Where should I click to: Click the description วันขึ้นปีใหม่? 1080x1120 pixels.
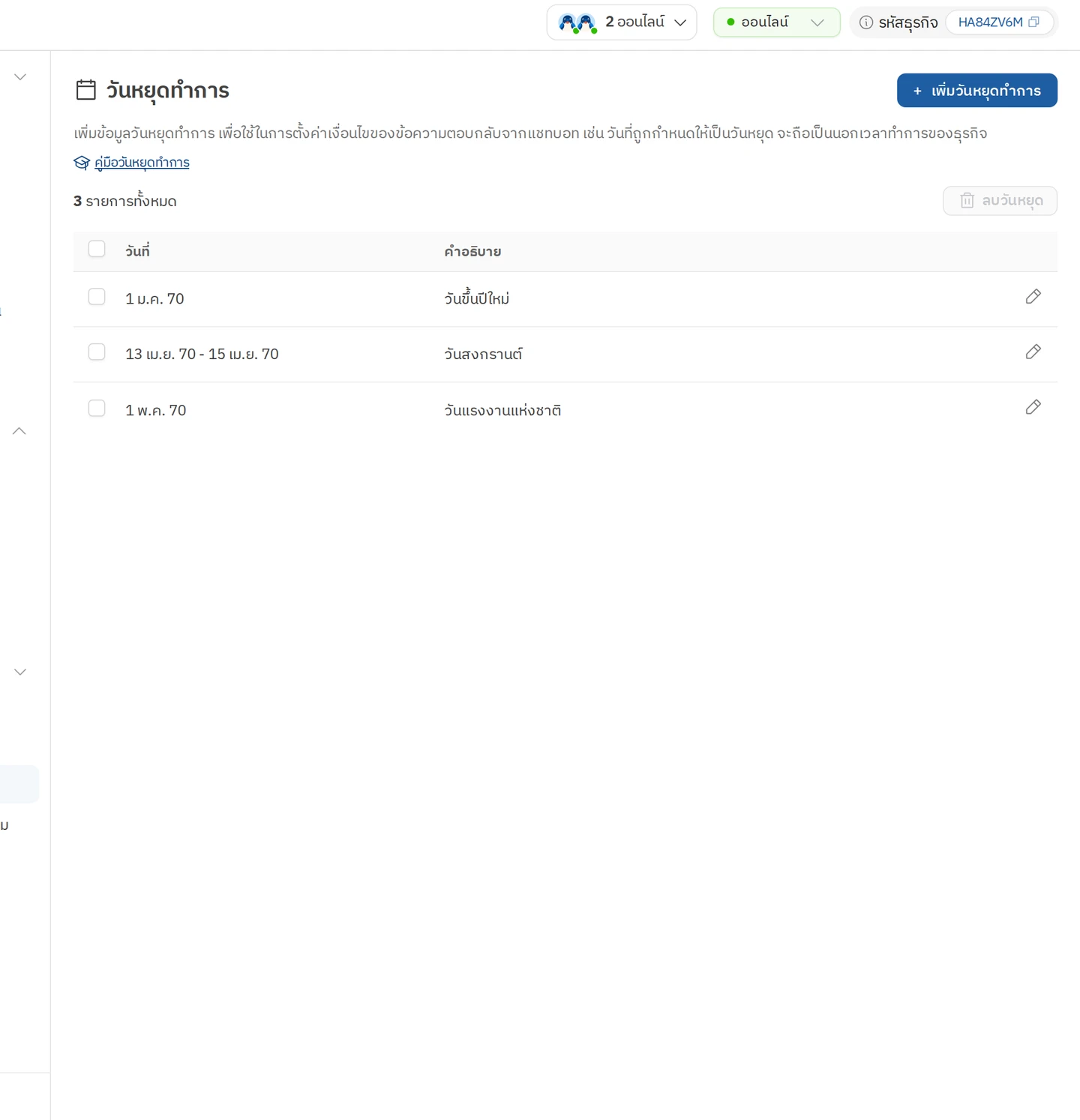477,298
